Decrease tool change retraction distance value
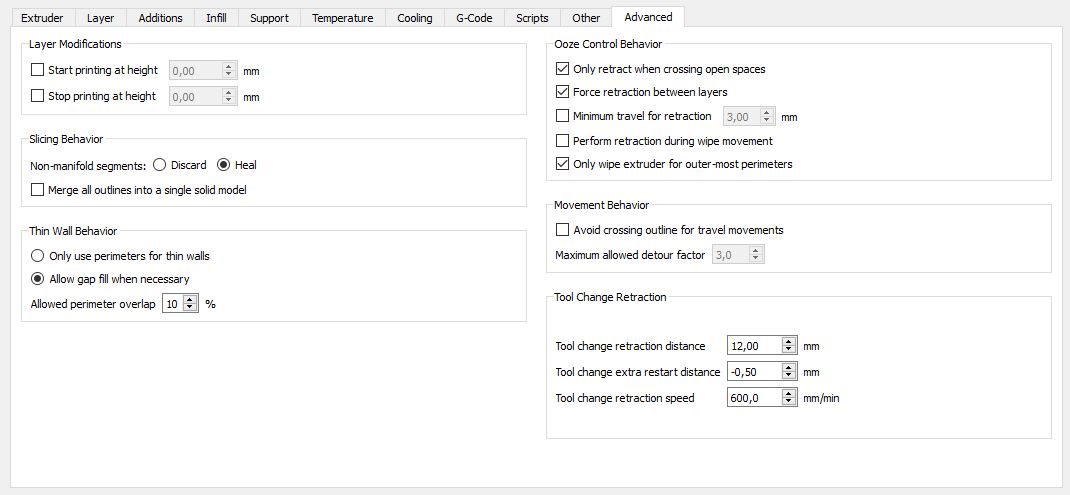 [789, 350]
